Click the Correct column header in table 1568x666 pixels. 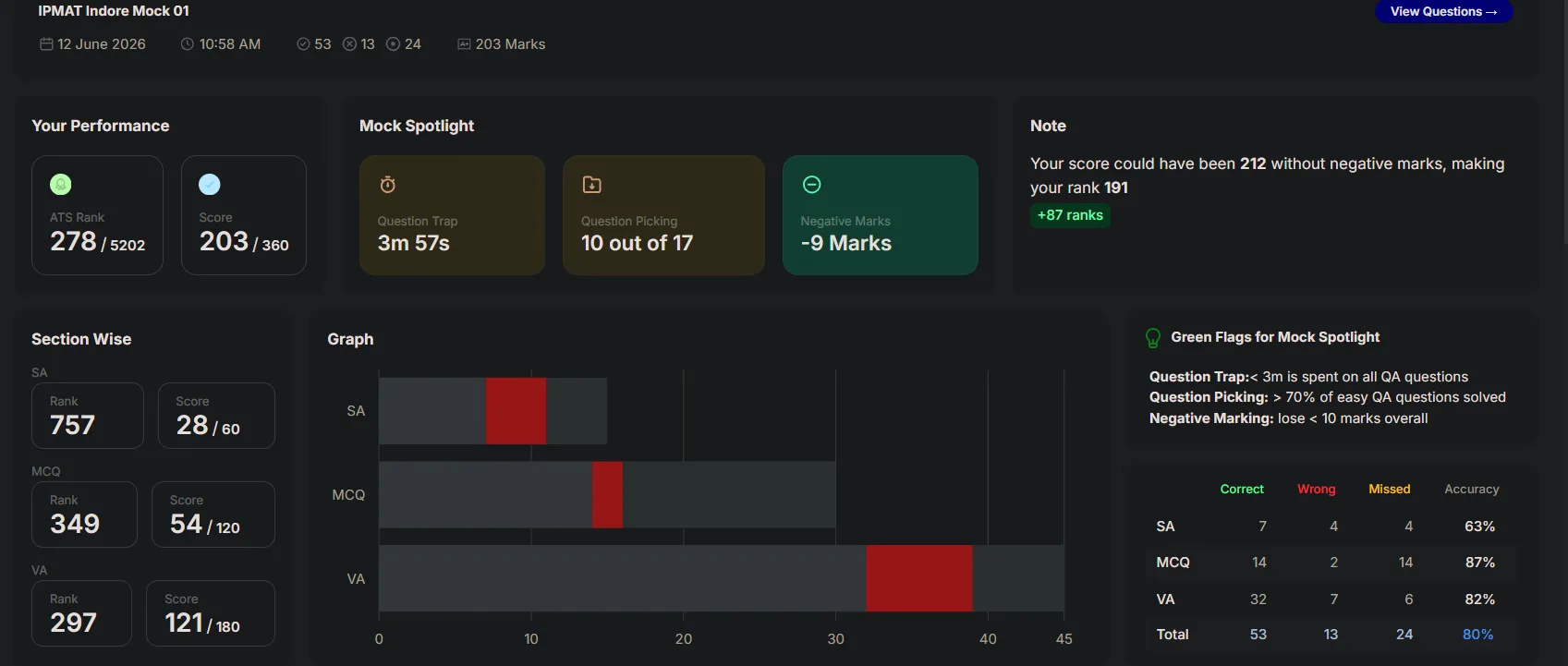tap(1242, 490)
